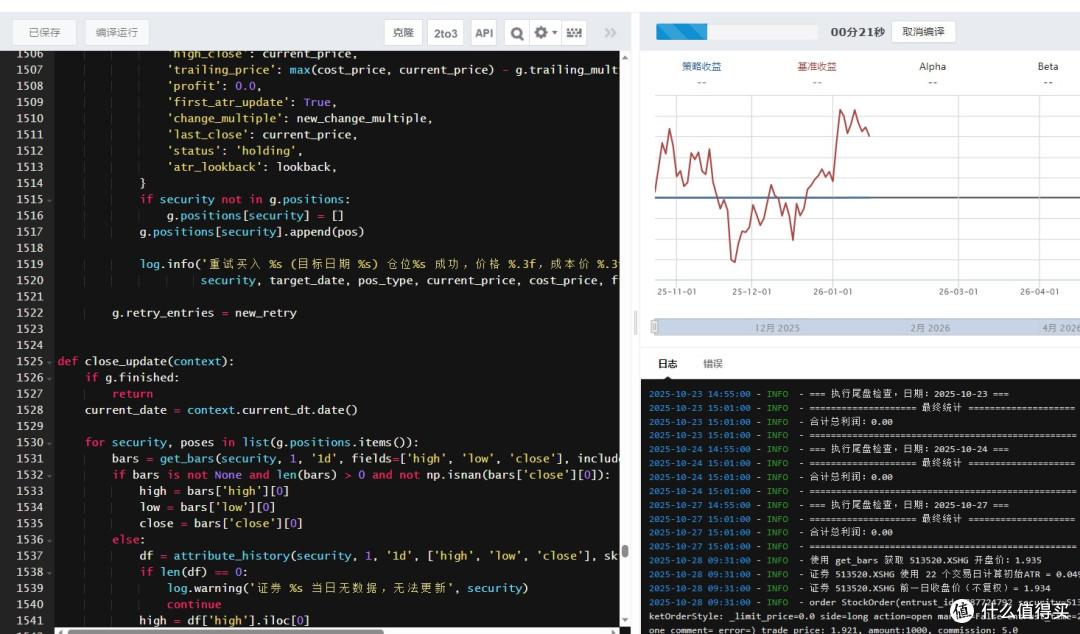Click the log line 开盘价: 1.935
Screen dimensions: 1080x634
[x=845, y=560]
